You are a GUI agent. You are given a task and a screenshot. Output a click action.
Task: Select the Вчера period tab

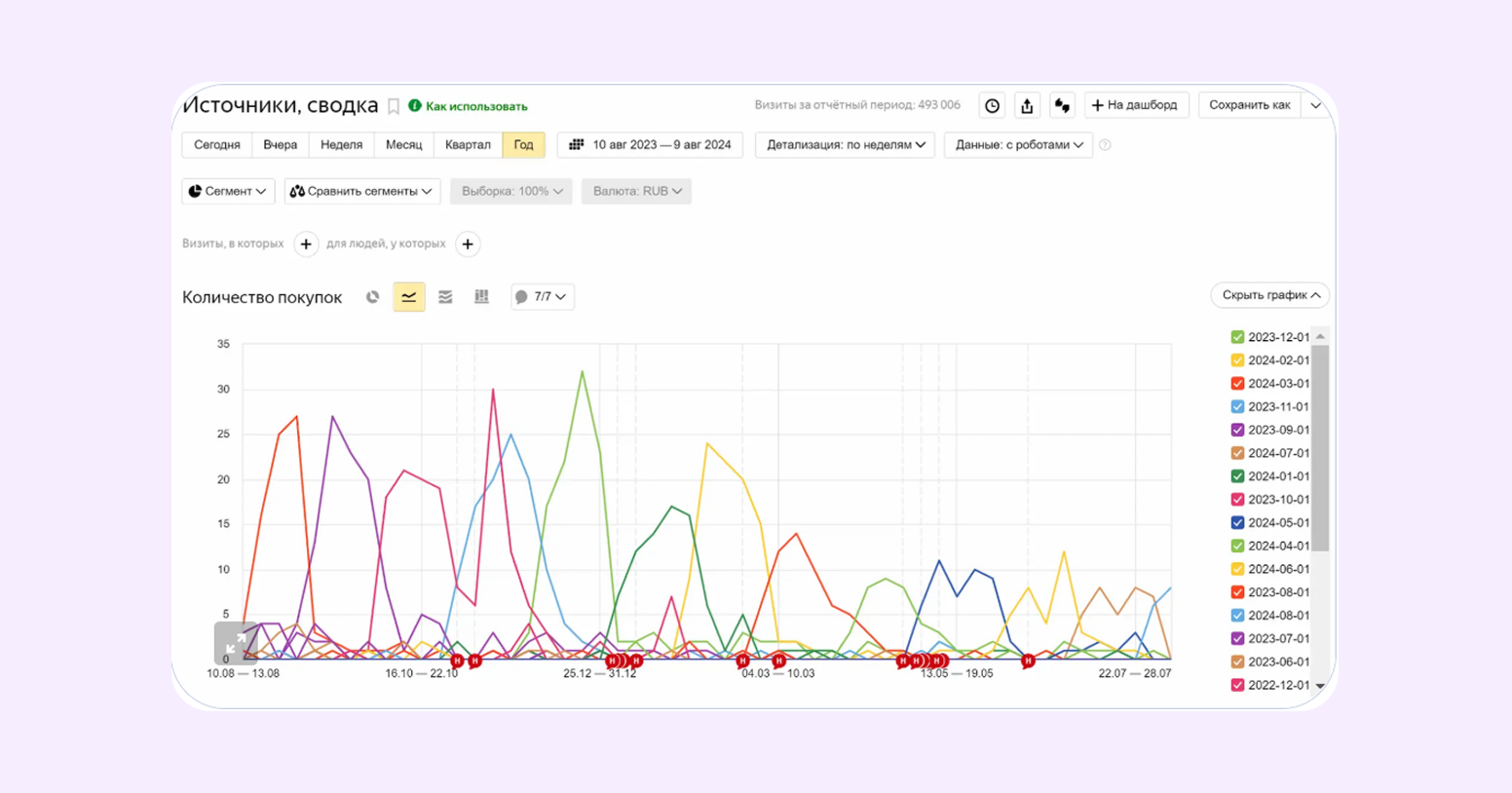click(x=280, y=144)
